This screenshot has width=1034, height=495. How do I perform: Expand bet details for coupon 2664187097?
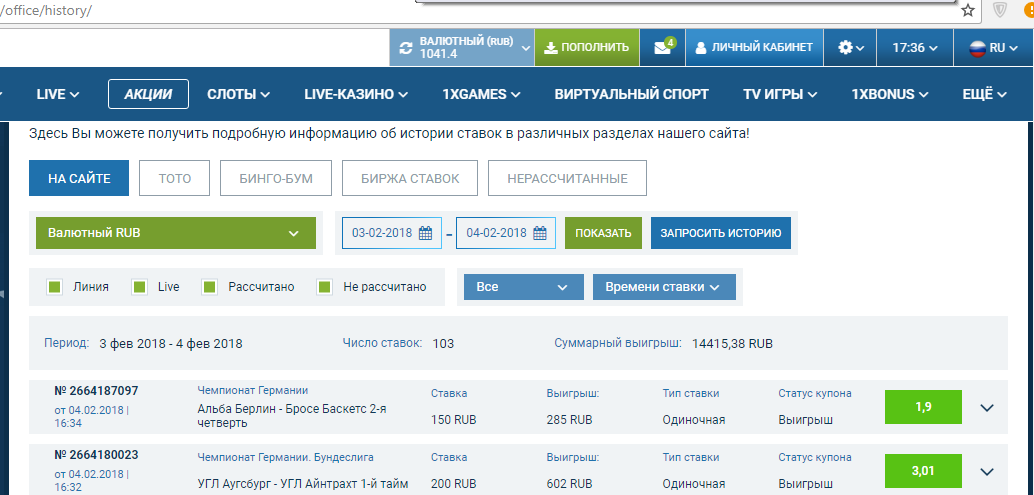pos(987,407)
